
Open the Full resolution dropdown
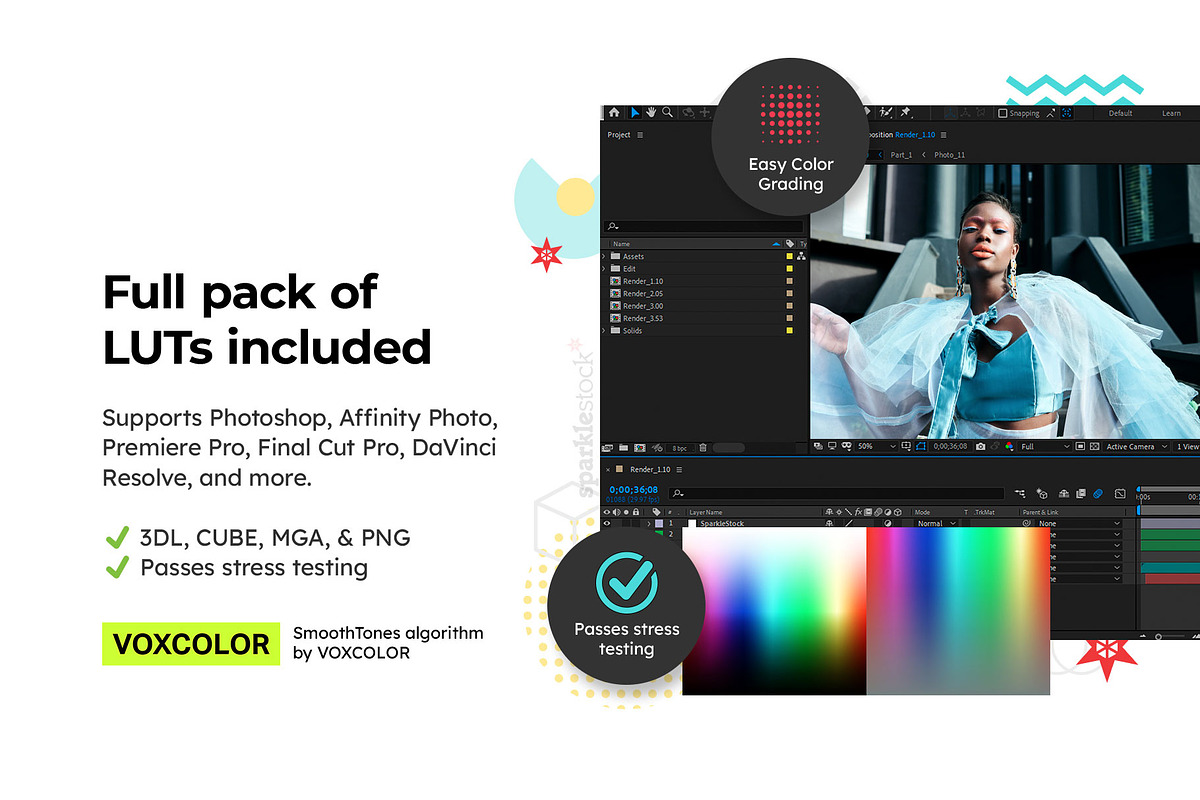pyautogui.click(x=1044, y=447)
